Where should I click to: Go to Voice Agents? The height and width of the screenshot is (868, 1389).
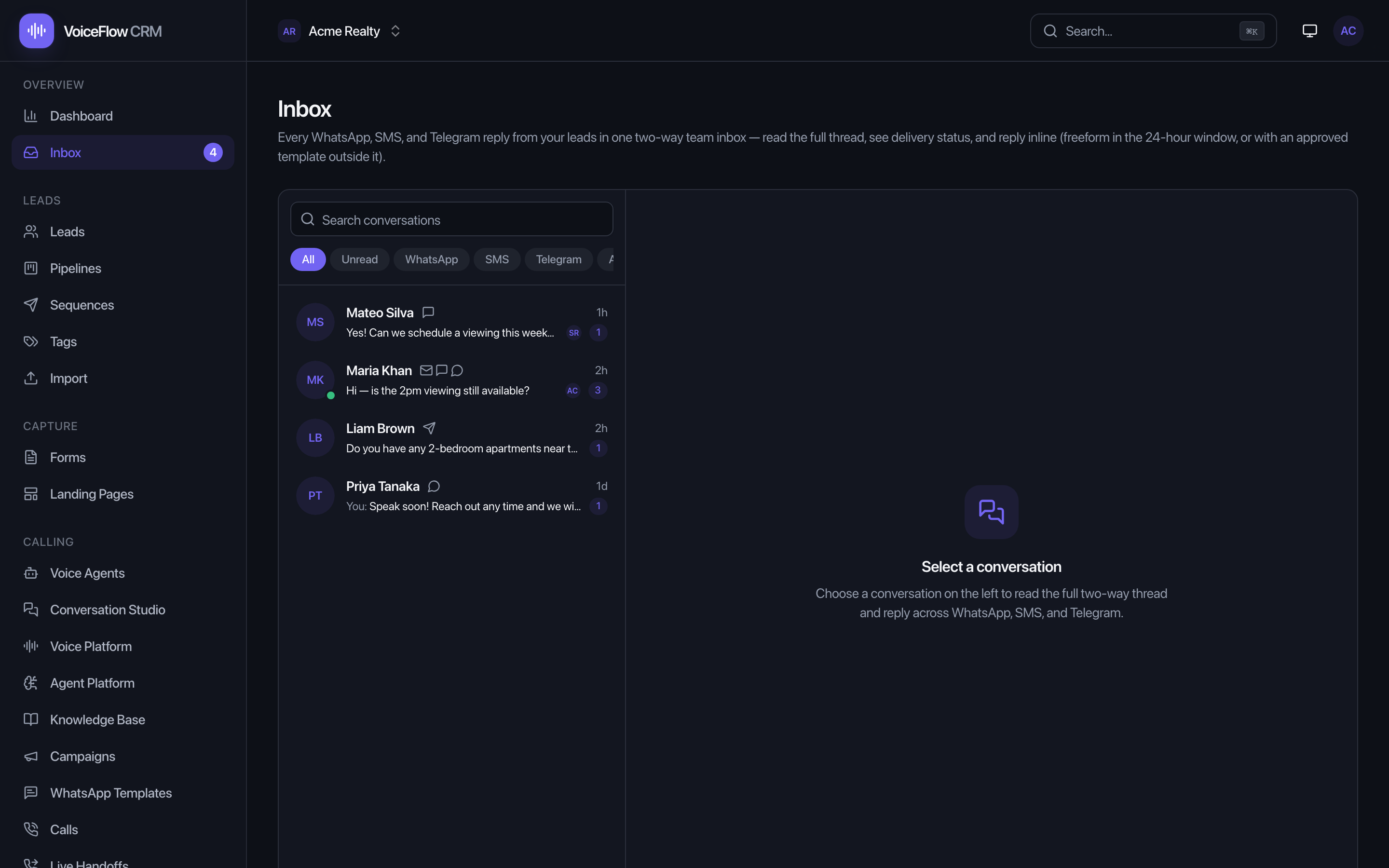pos(123,573)
